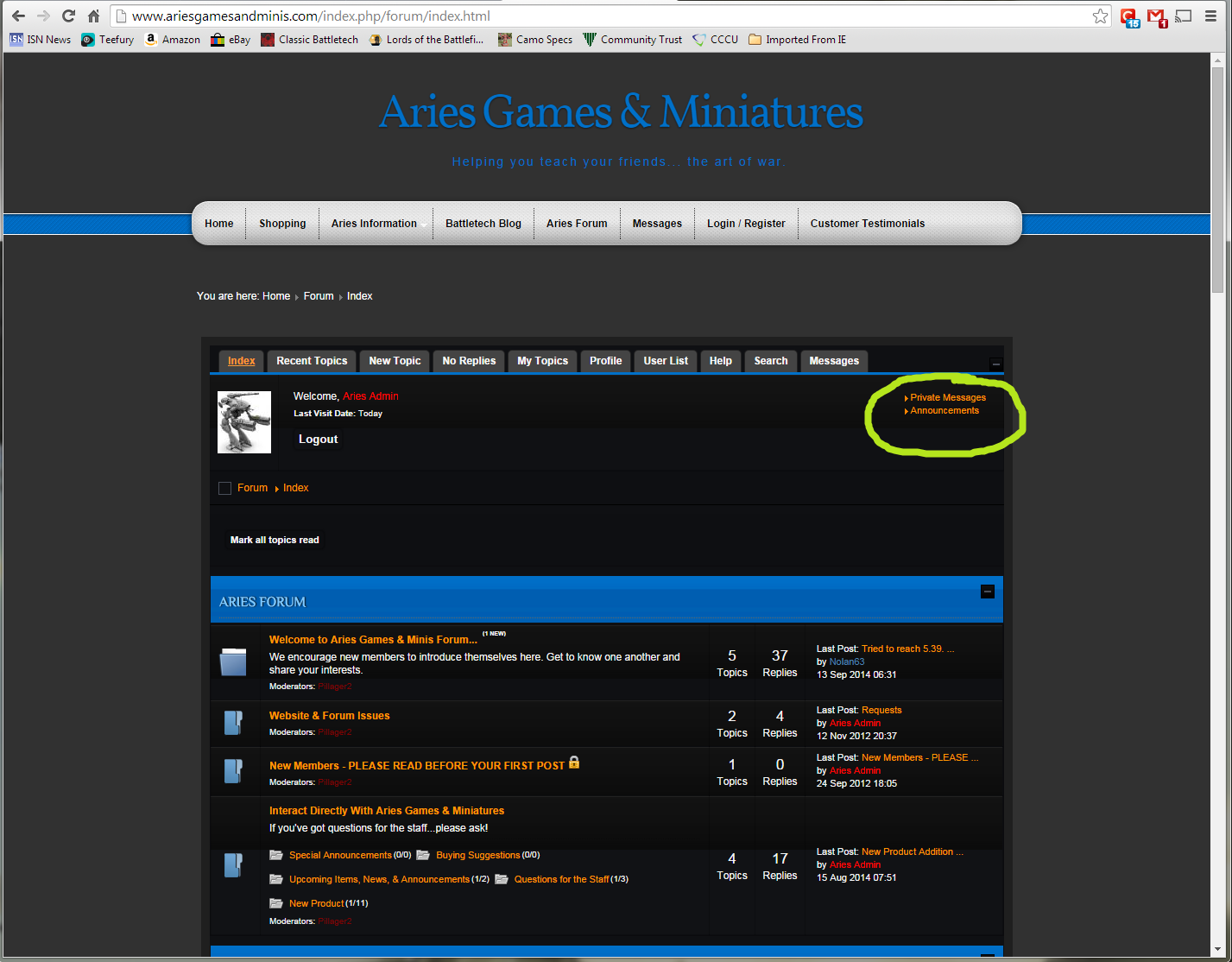Open Community Trust bookmark

633,39
